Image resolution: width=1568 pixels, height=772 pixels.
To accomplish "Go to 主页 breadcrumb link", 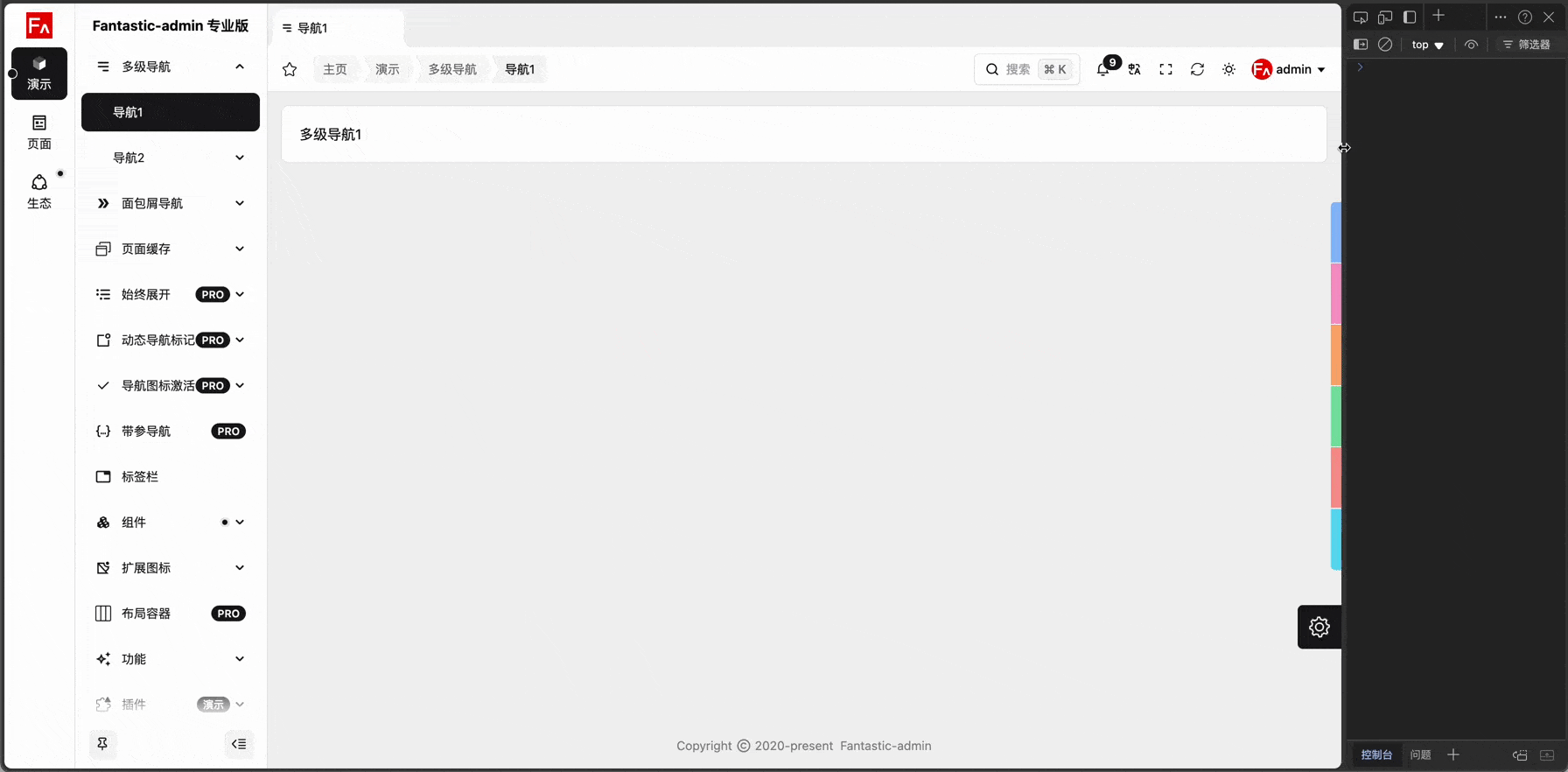I will click(335, 69).
